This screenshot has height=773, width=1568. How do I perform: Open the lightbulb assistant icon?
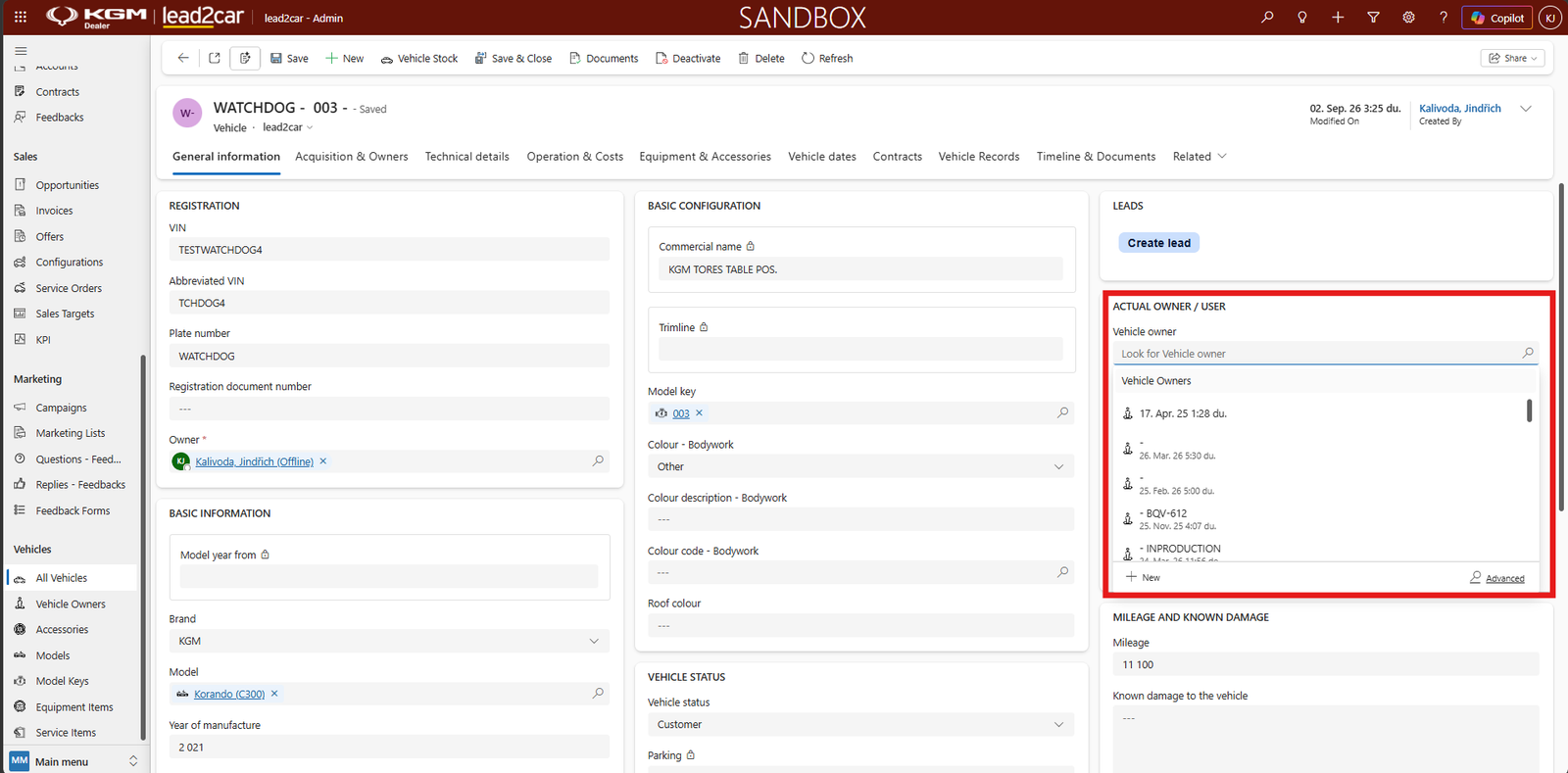click(x=1302, y=18)
